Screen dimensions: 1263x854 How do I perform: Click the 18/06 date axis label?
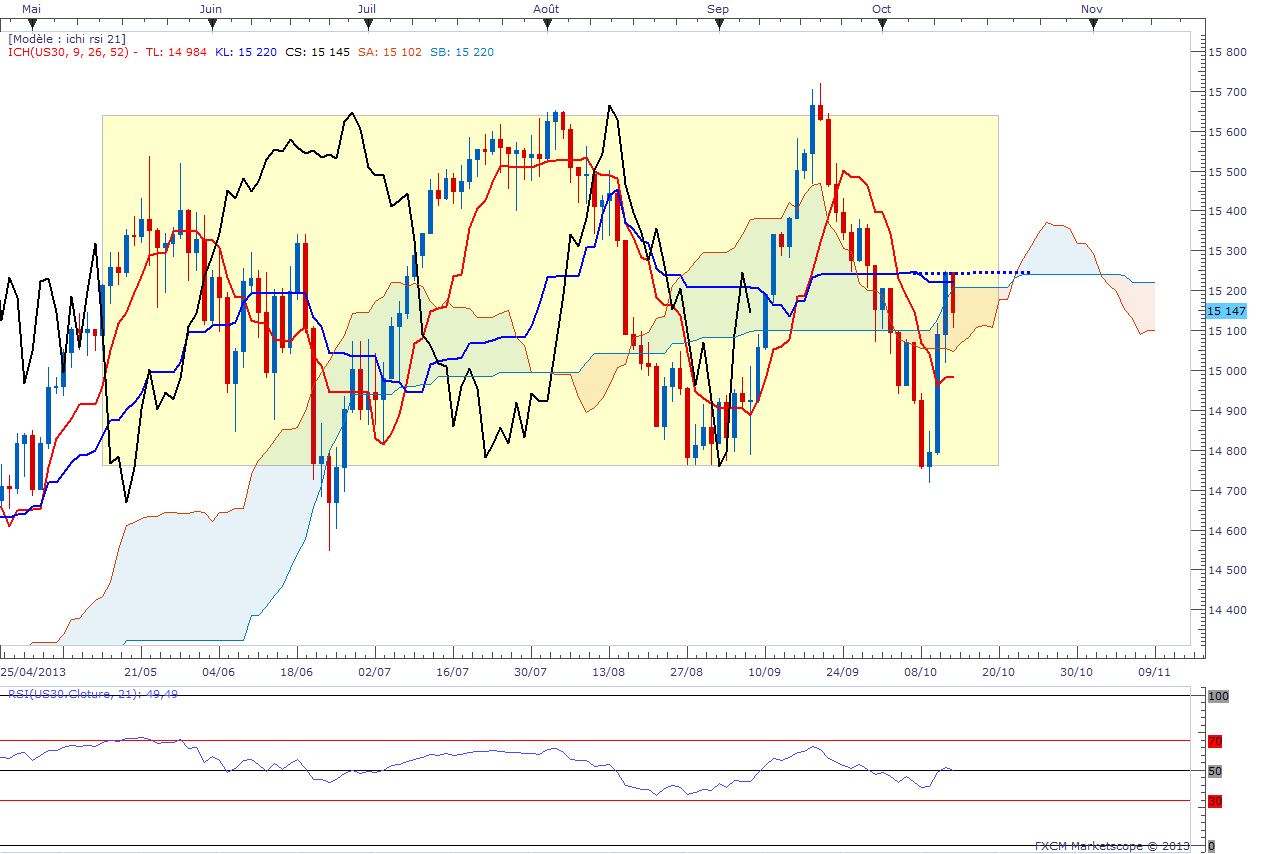click(x=297, y=672)
